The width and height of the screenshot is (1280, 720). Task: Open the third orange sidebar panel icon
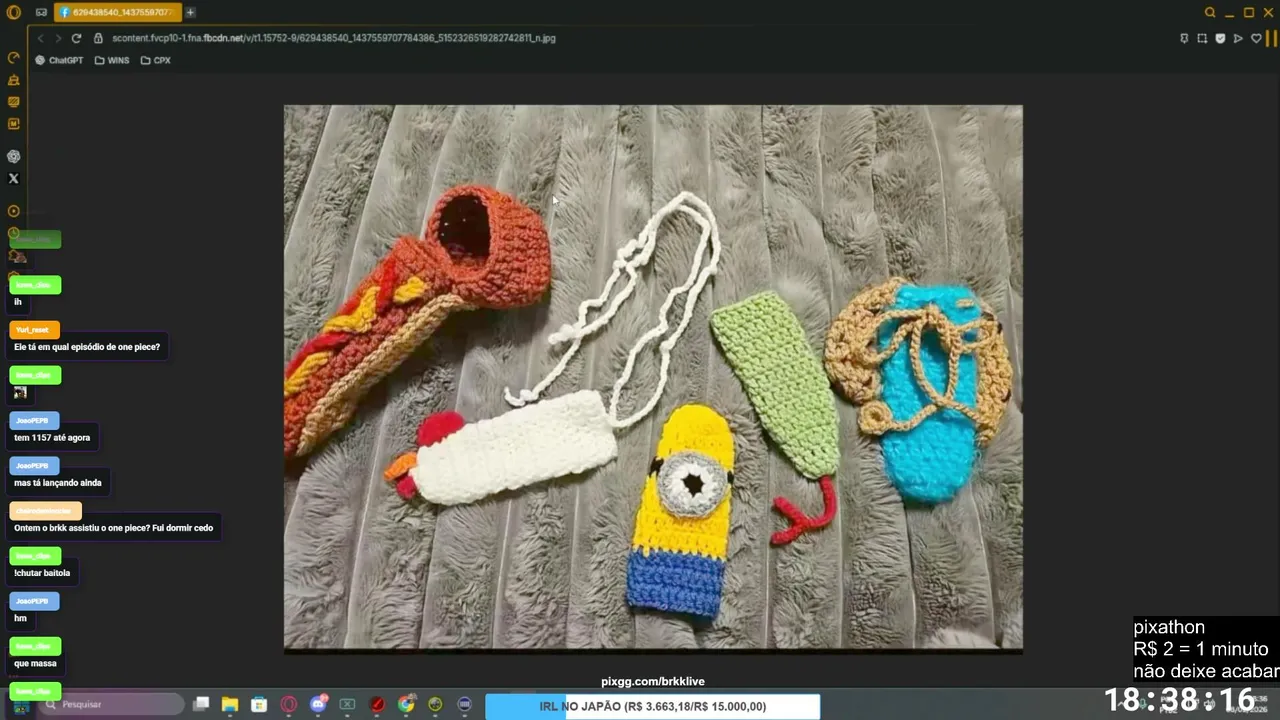point(14,102)
